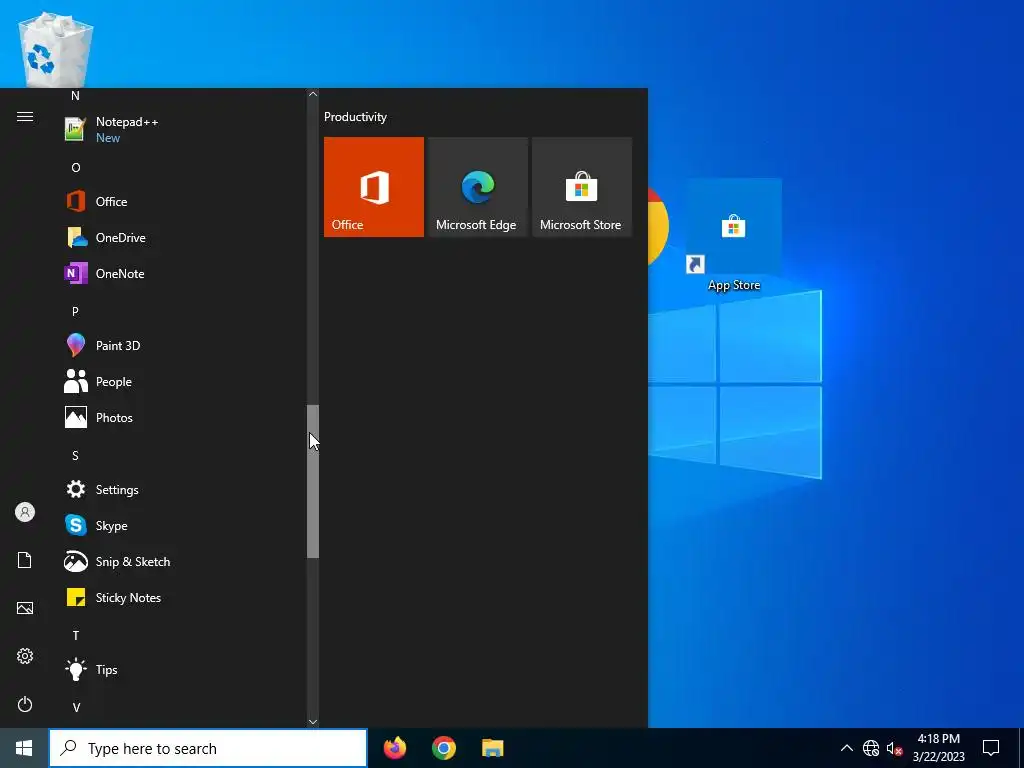This screenshot has height=768, width=1024.
Task: Click the Power button in Start sidebar
Action: [25, 704]
